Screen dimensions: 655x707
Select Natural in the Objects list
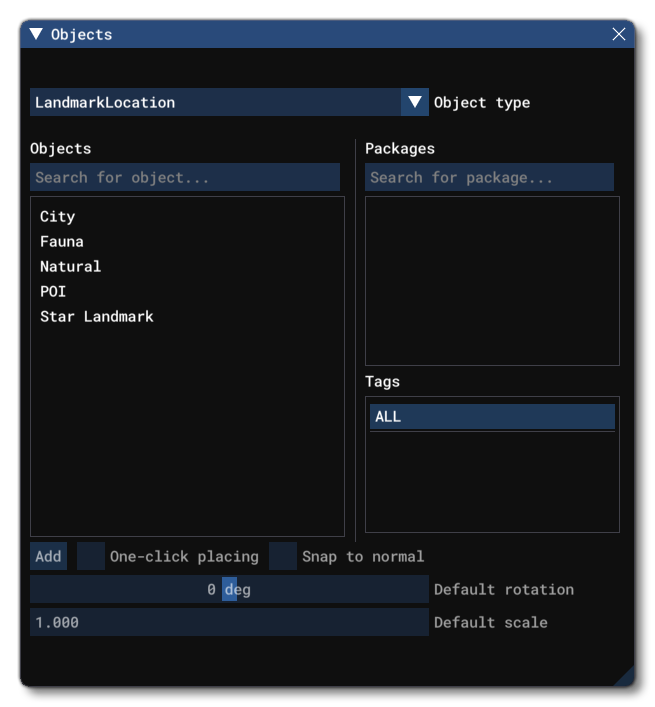(70, 266)
